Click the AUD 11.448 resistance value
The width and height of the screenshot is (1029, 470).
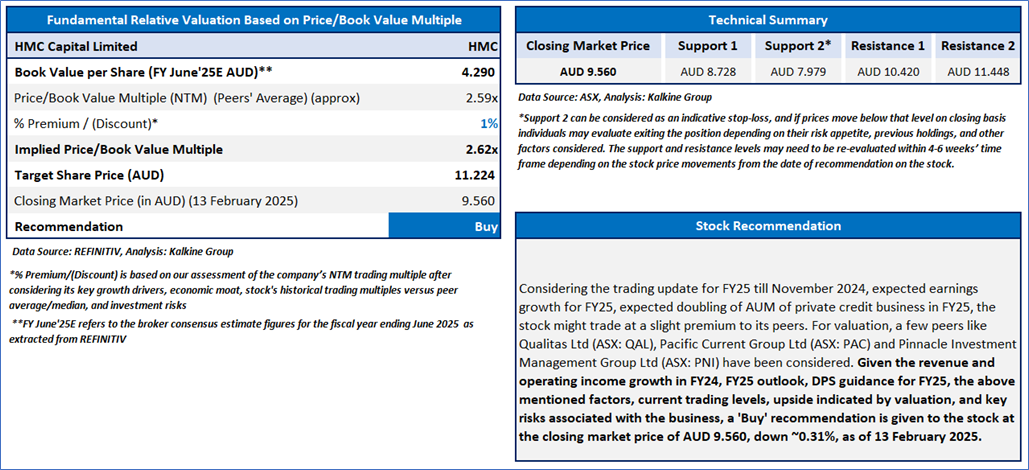pyautogui.click(x=978, y=72)
